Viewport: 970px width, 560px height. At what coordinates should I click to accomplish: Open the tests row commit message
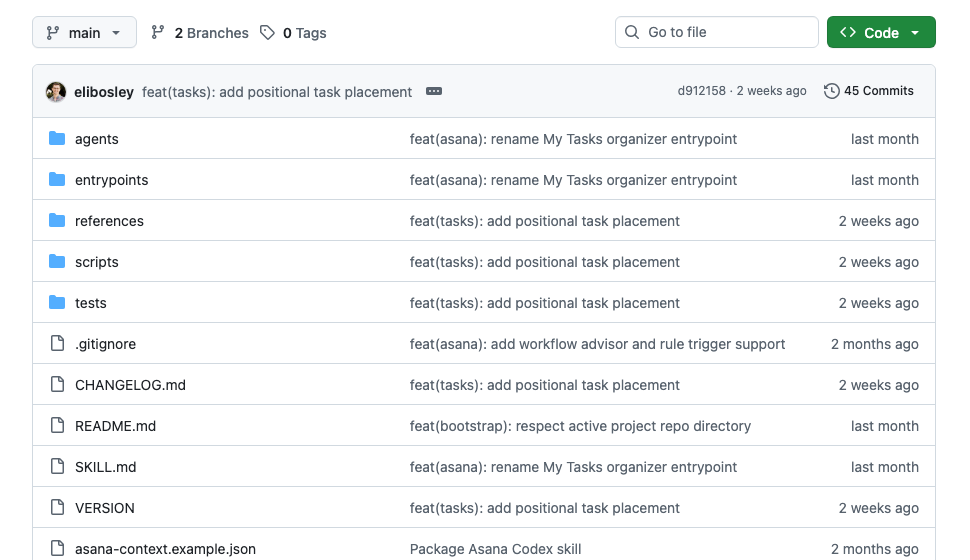point(544,303)
